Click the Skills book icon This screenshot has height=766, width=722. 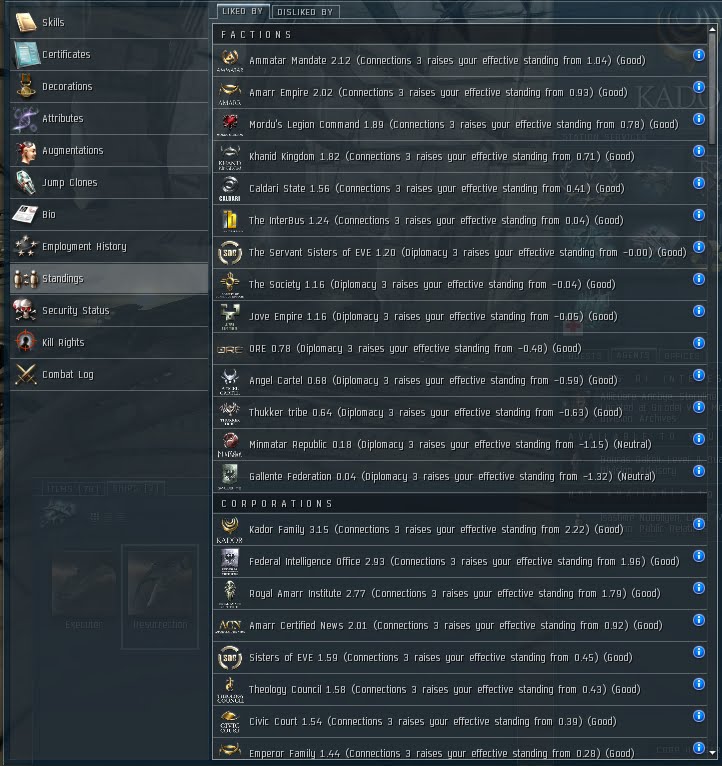tap(26, 22)
